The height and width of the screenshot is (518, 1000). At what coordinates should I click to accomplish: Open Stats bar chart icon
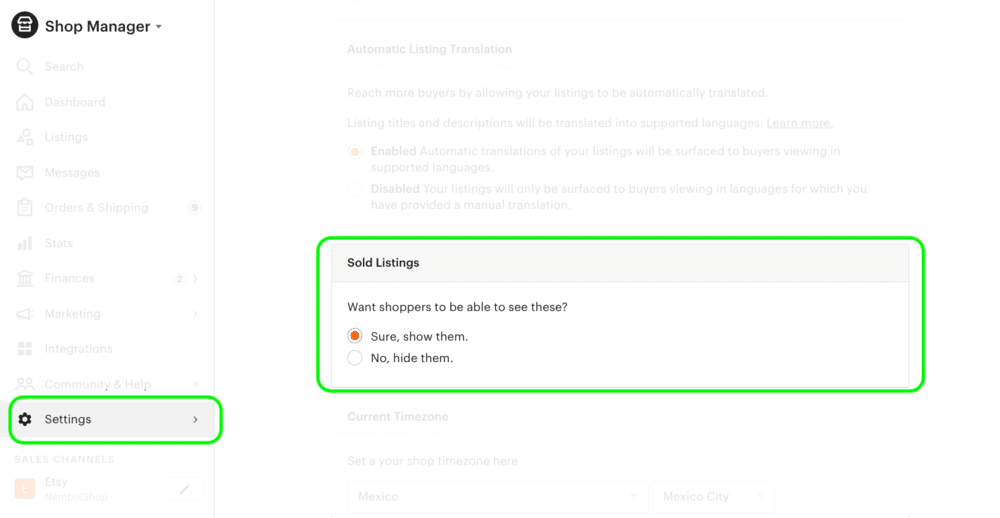coord(24,243)
